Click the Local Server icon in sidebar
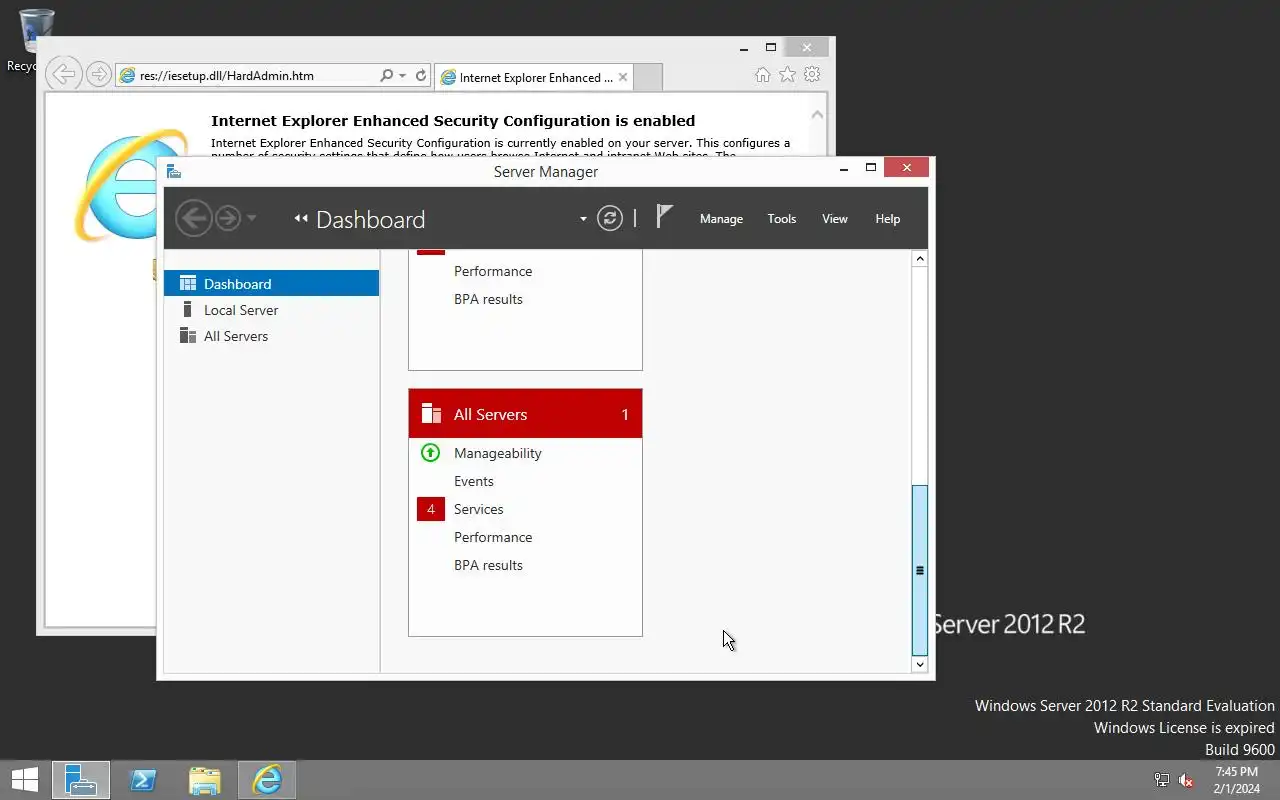 click(187, 309)
